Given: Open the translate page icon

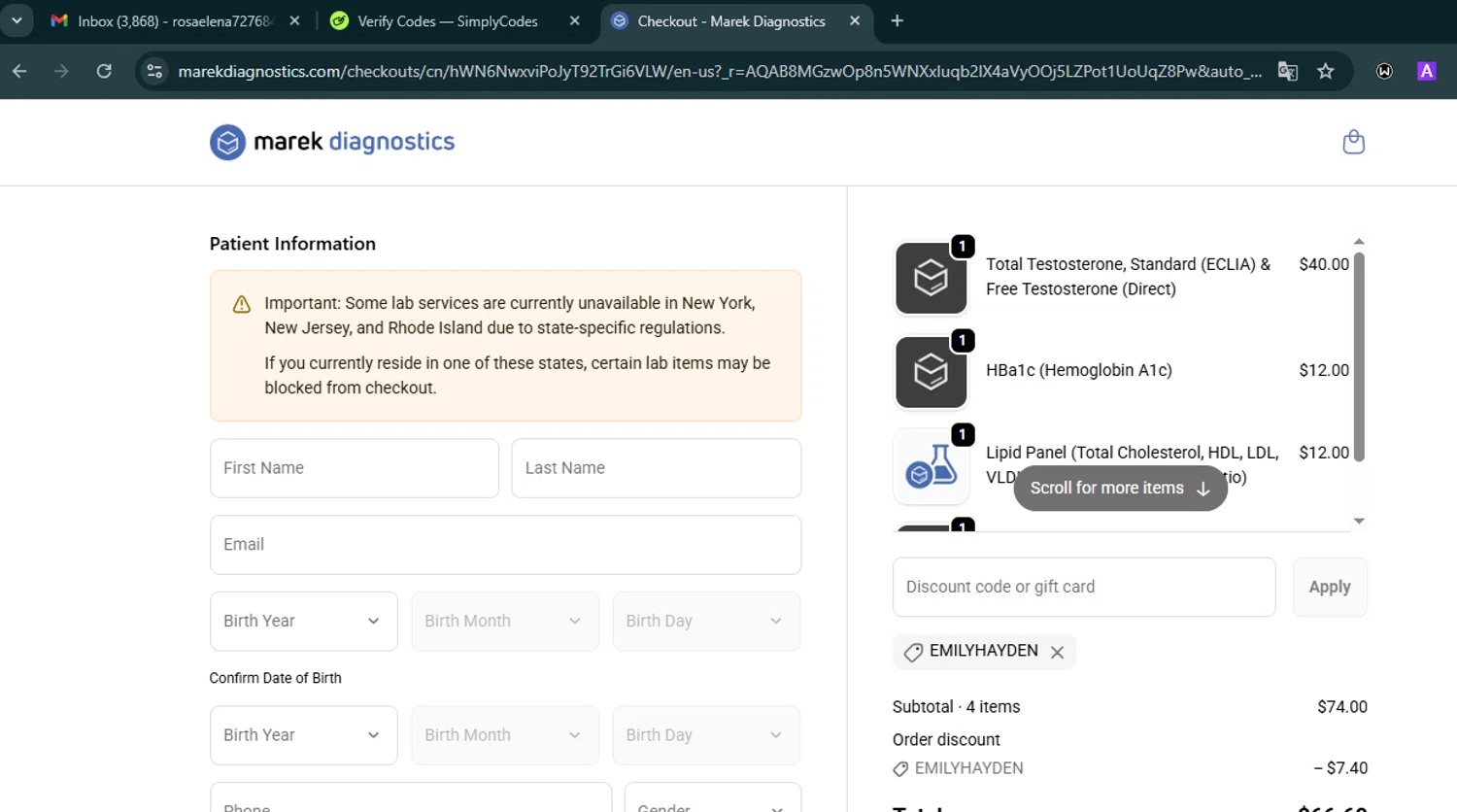Looking at the screenshot, I should [x=1288, y=71].
